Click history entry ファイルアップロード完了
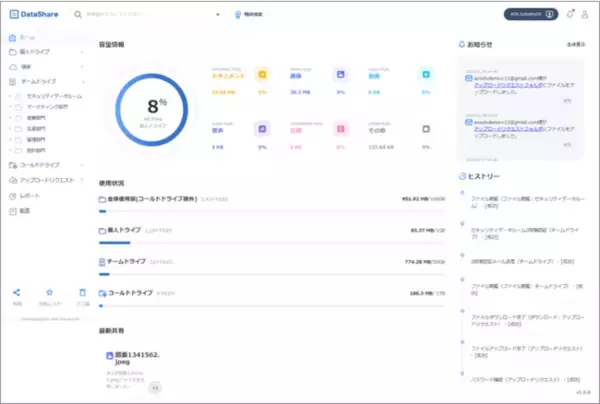Image resolution: width=600 pixels, height=404 pixels. coord(527,352)
